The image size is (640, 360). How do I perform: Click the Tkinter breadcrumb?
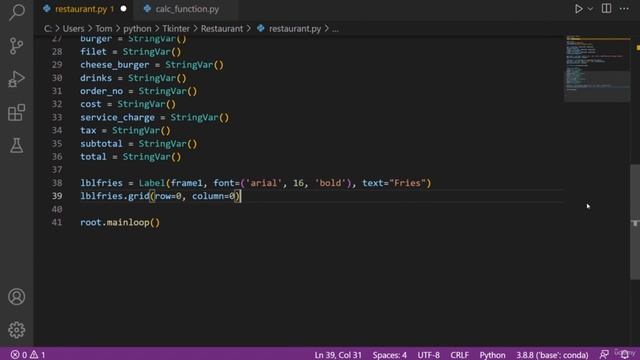[176, 29]
